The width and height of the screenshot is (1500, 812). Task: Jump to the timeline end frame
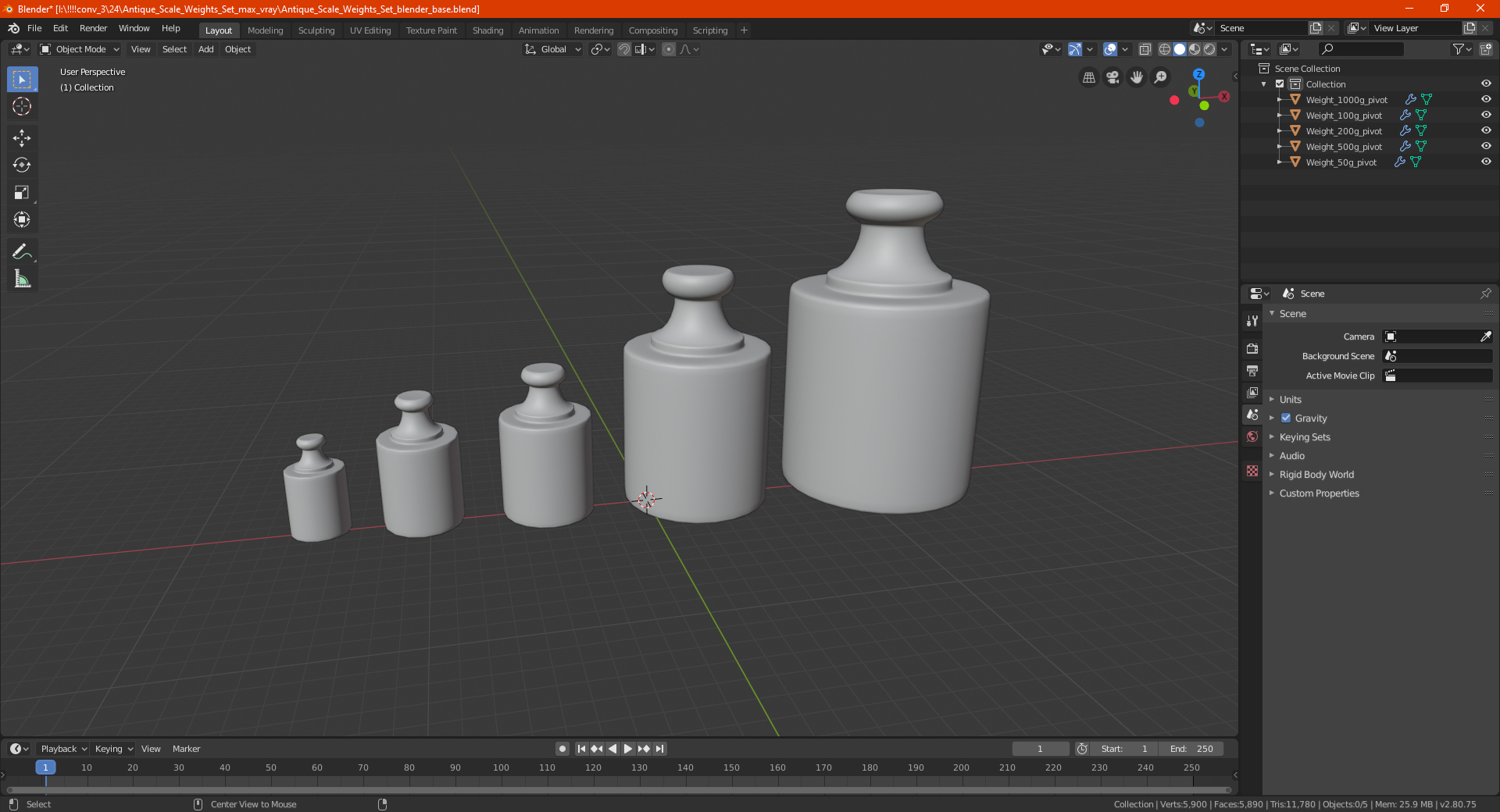[659, 749]
